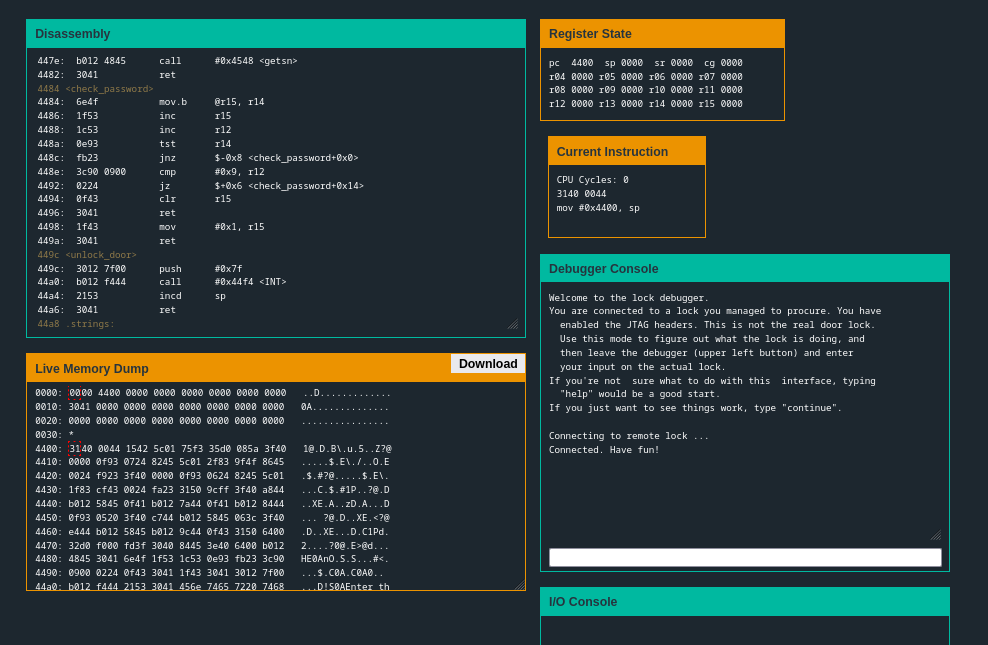The image size is (988, 645).
Task: Click the call #0x4548 <getsn> instruction line
Action: point(167,61)
